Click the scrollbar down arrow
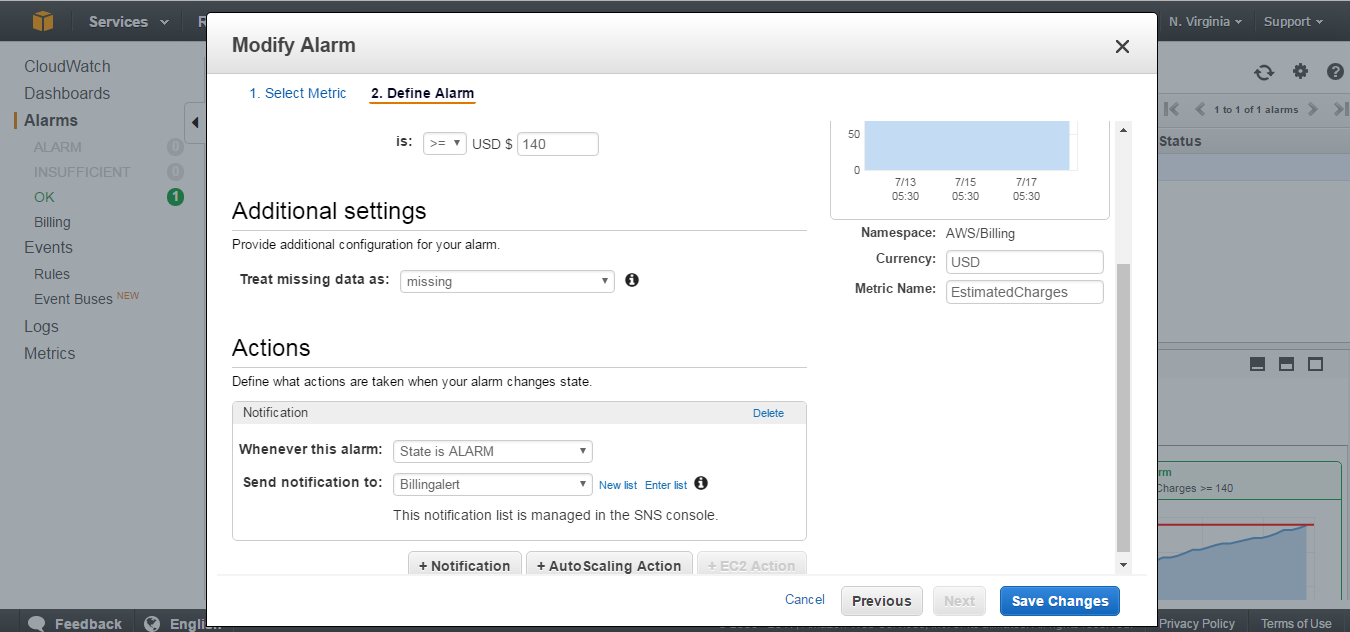This screenshot has width=1350, height=632. (1123, 565)
